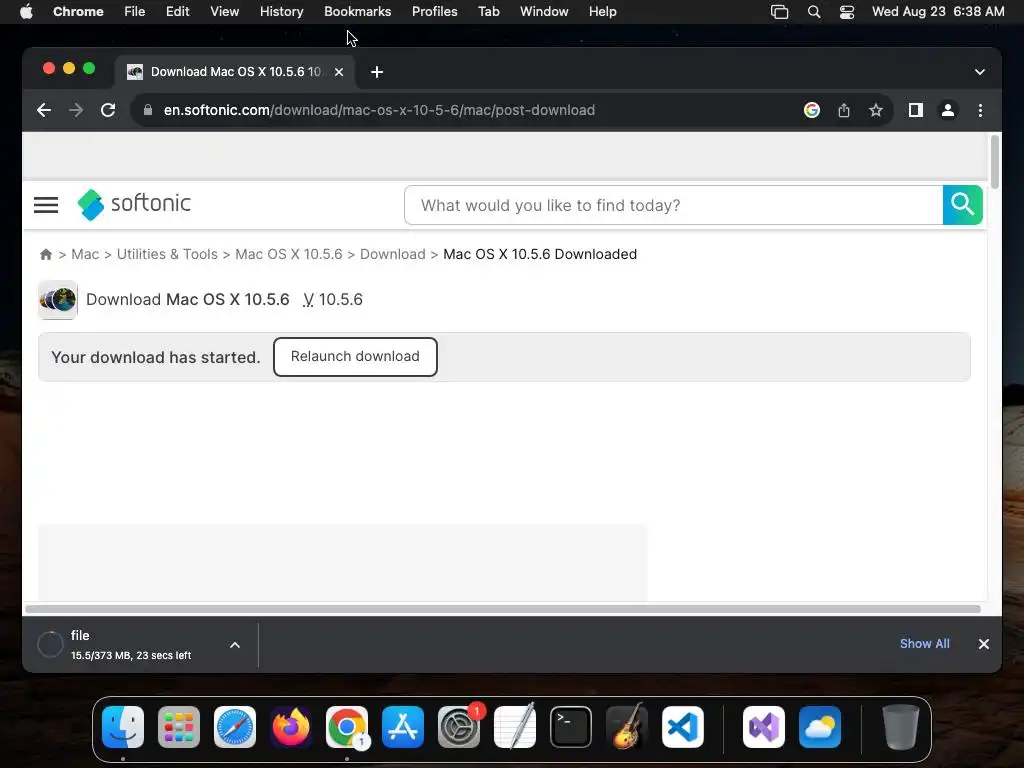1024x768 pixels.
Task: Focus the Softonic search field
Action: pyautogui.click(x=673, y=205)
